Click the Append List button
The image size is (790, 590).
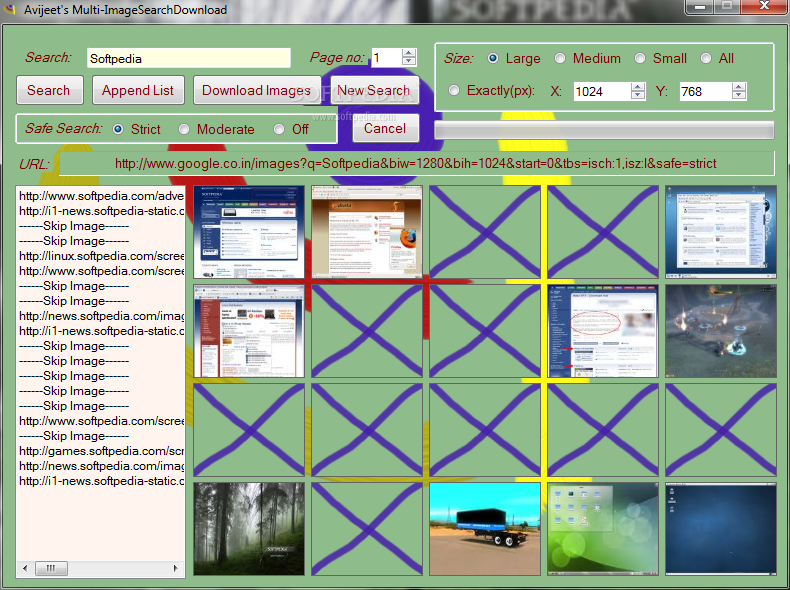[138, 90]
